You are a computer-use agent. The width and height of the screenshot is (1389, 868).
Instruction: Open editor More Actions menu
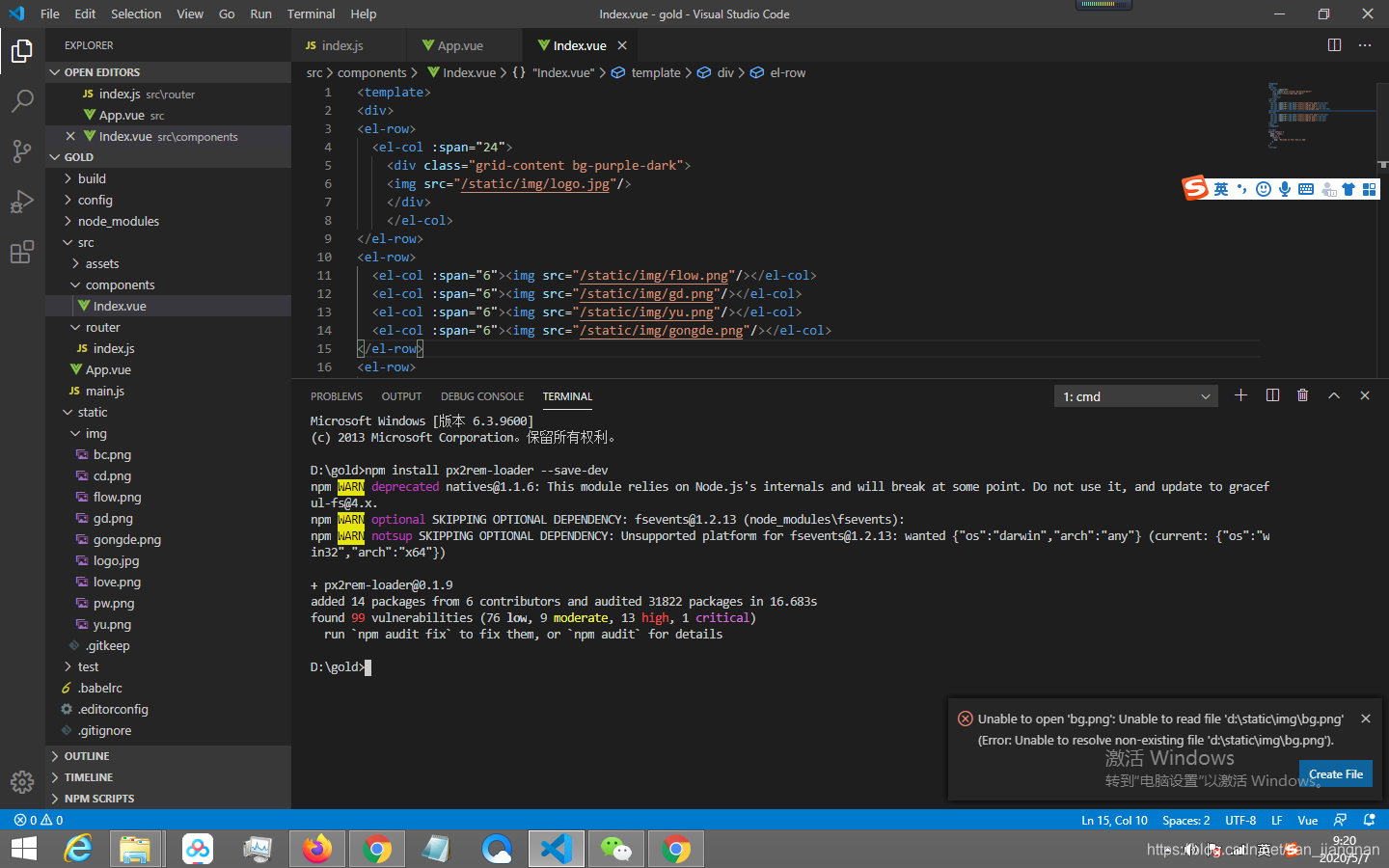tap(1365, 45)
